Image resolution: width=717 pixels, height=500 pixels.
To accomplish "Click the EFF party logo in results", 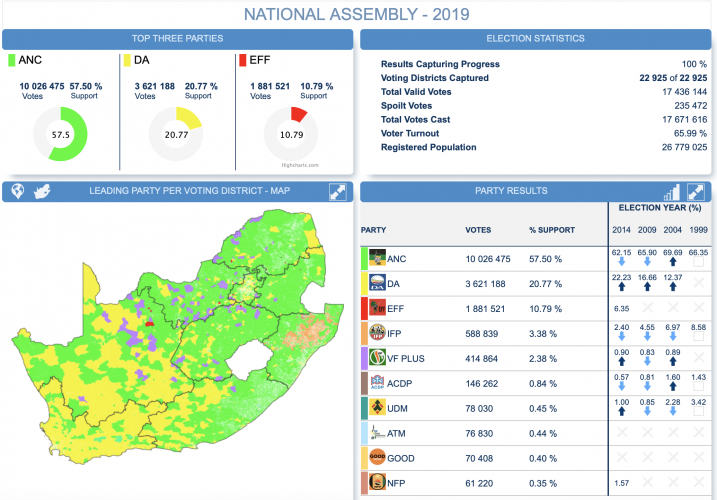I will pyautogui.click(x=378, y=308).
